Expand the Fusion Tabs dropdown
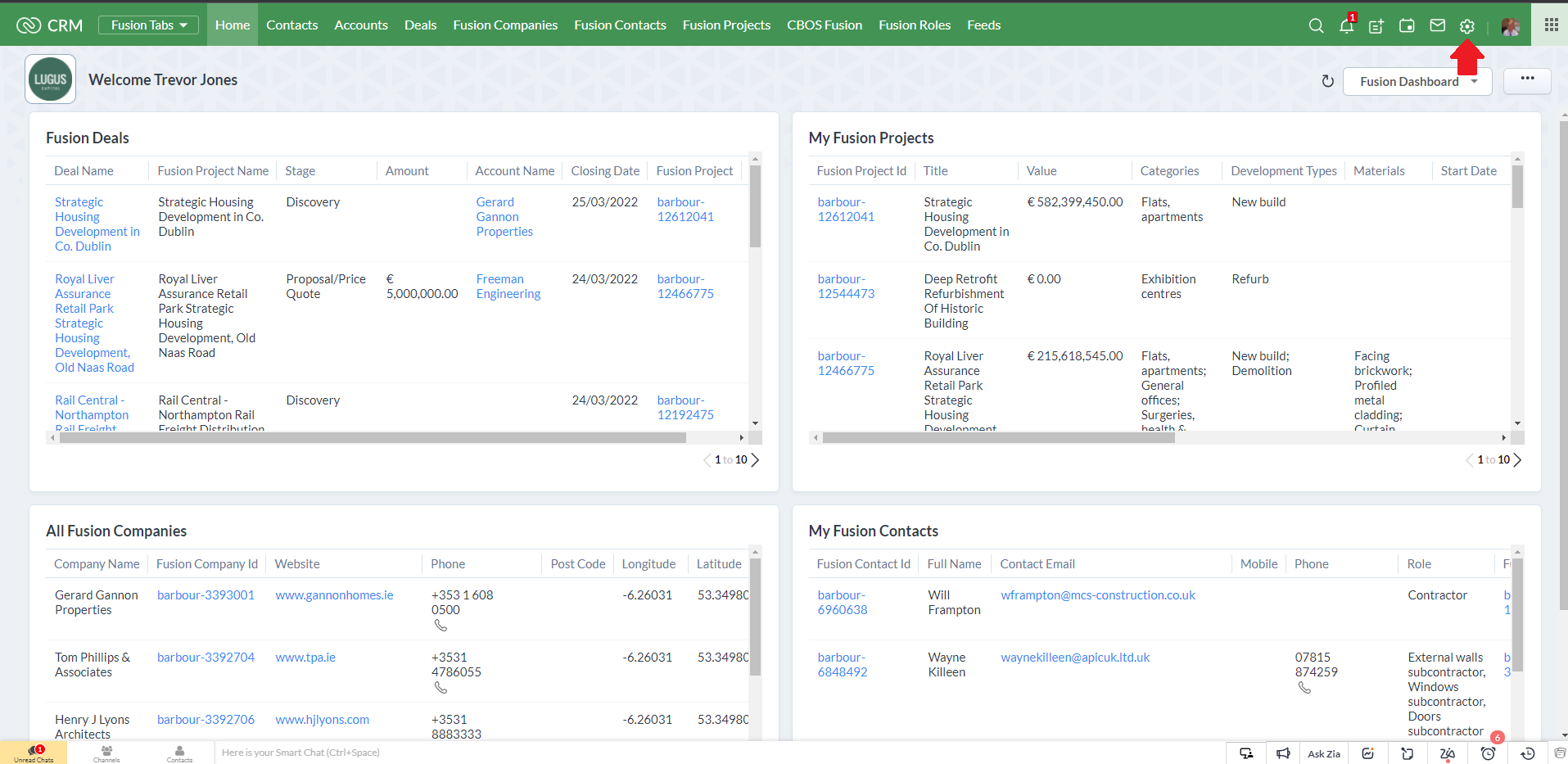1568x764 pixels. point(149,25)
